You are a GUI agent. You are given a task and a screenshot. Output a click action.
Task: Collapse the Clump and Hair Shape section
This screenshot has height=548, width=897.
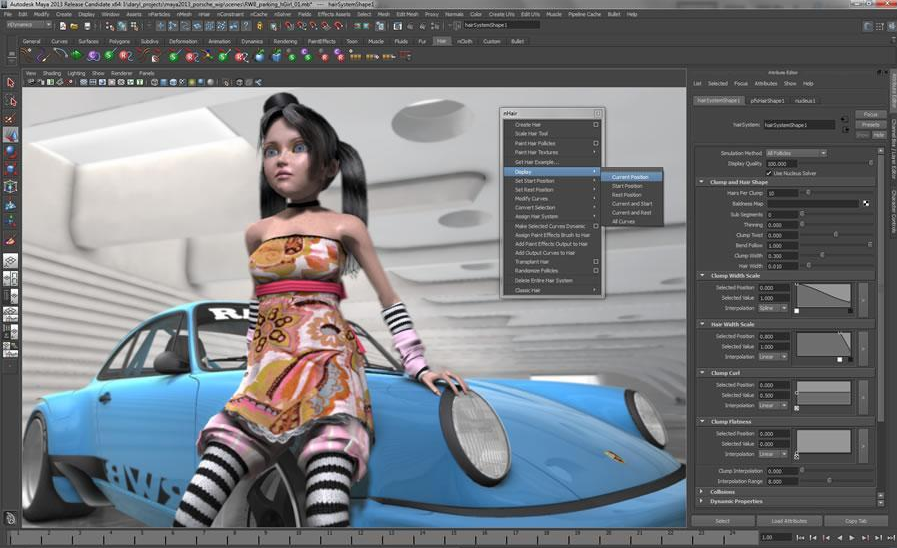point(701,182)
